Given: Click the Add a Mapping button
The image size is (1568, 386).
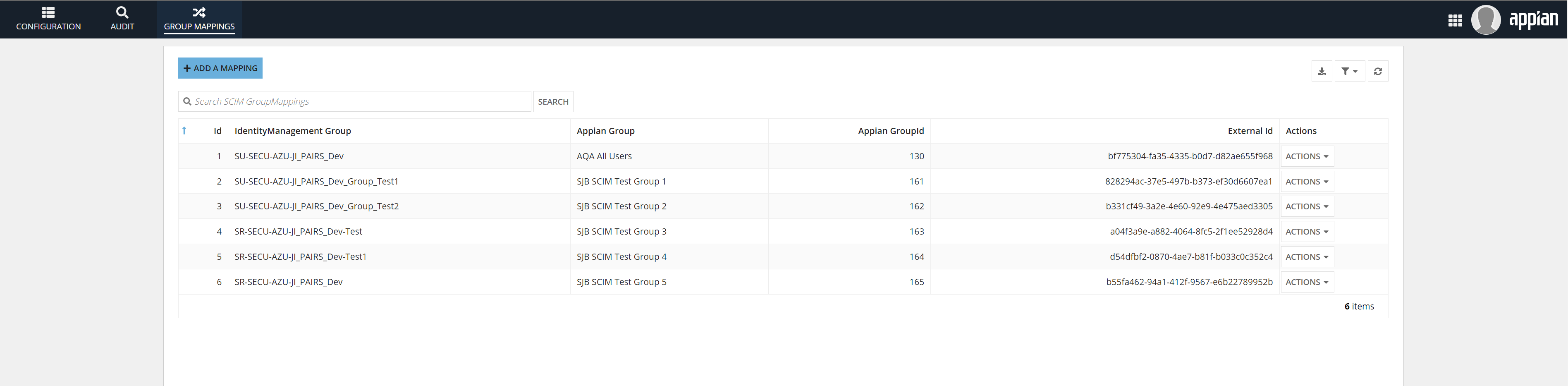Looking at the screenshot, I should [220, 68].
